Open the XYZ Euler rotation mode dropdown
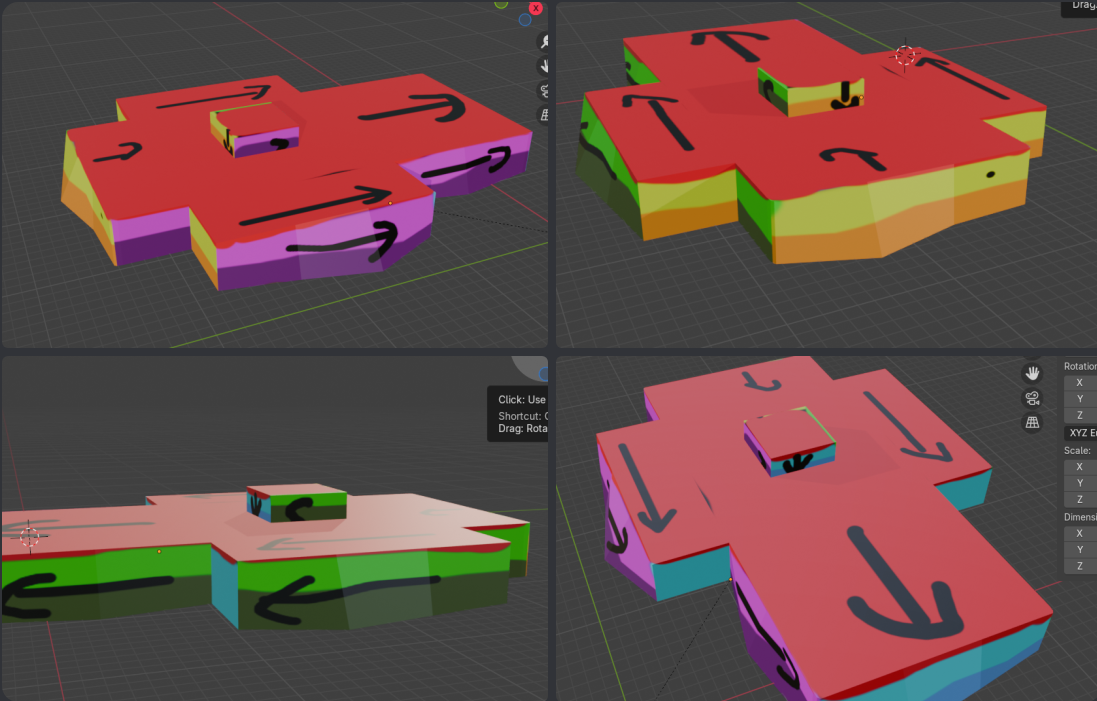The image size is (1097, 701). pos(1081,433)
